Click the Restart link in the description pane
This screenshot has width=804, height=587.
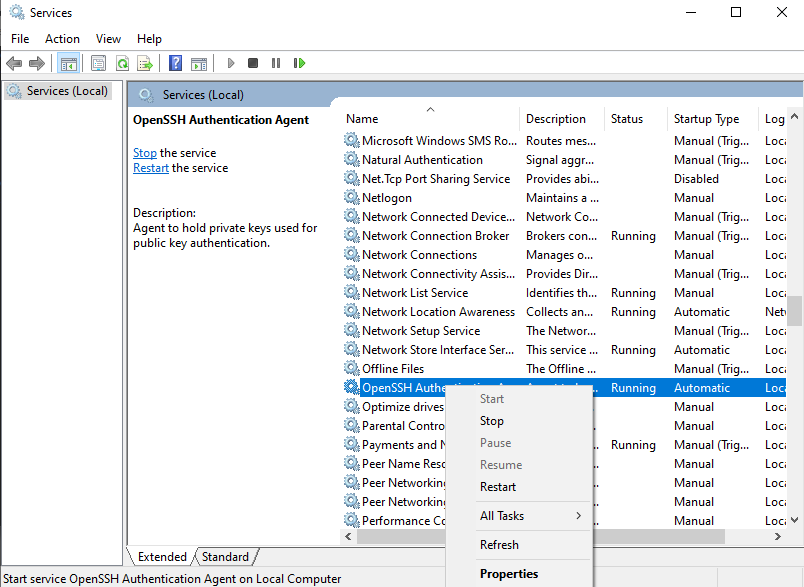coord(151,168)
